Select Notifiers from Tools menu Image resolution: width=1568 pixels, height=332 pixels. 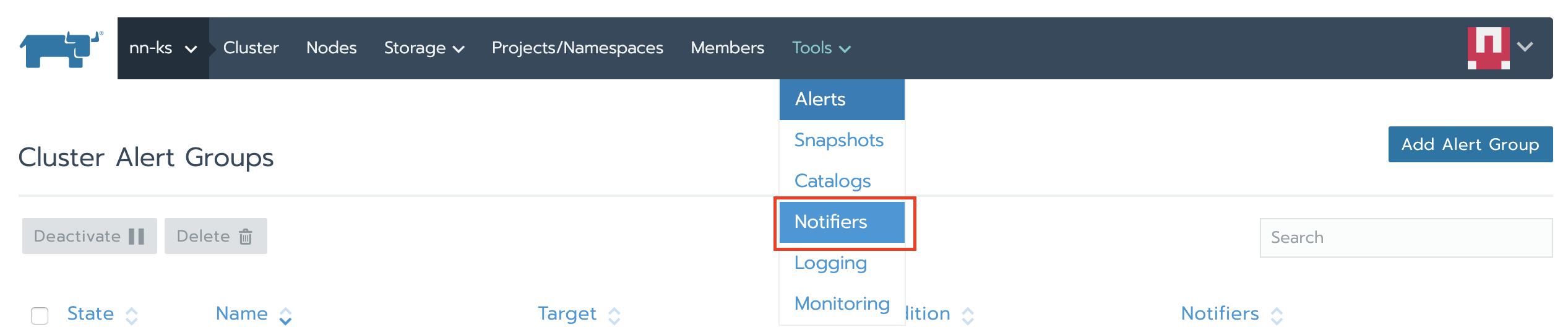(x=831, y=222)
